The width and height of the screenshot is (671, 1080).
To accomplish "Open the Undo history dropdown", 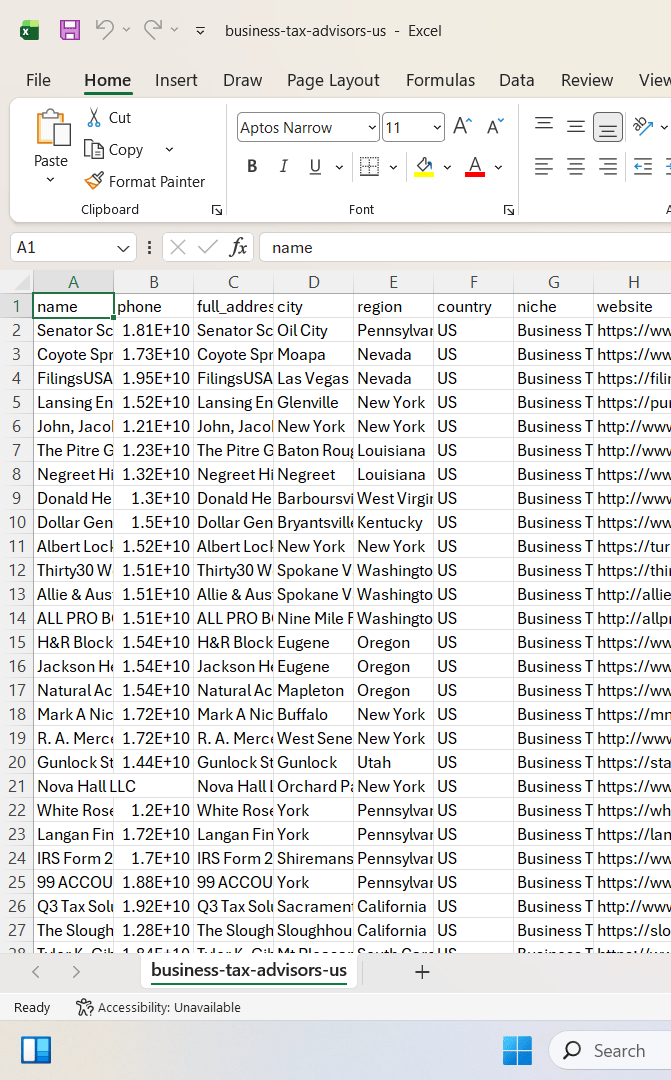I will [126, 30].
